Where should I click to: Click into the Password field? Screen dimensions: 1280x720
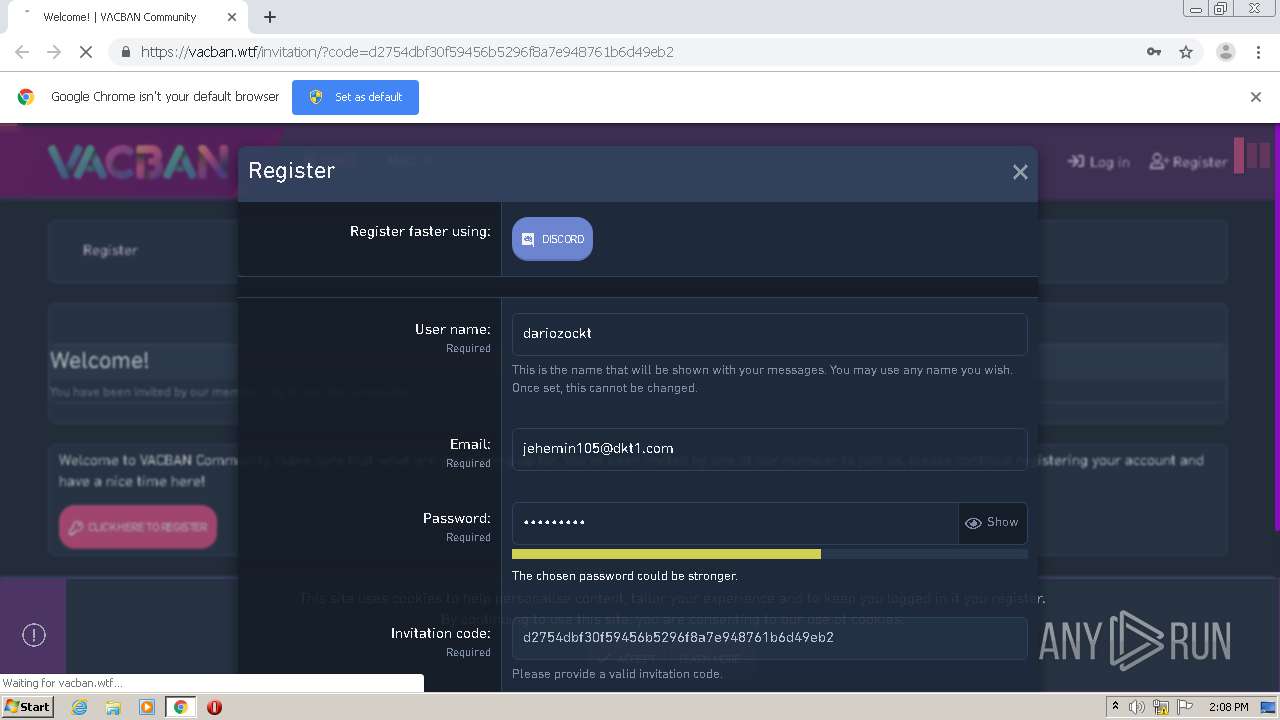(x=735, y=522)
